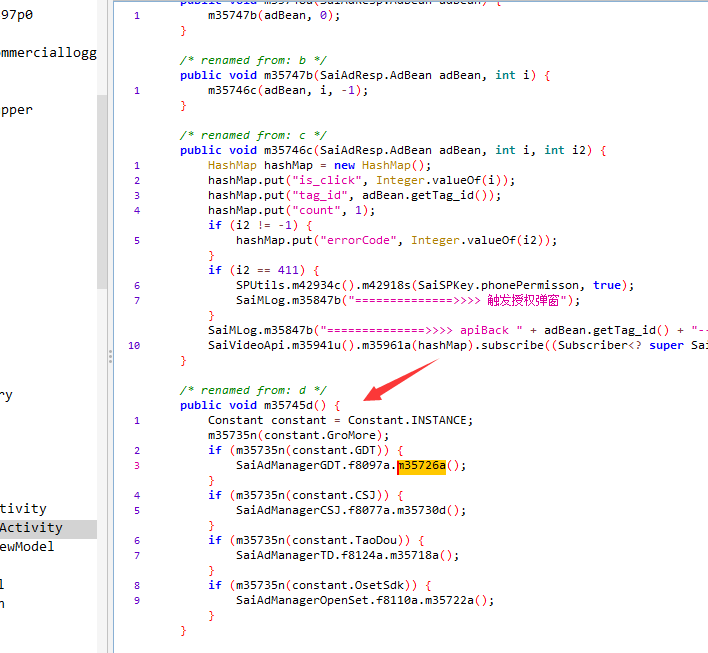Image resolution: width=708 pixels, height=653 pixels.
Task: Click the SPUtils class reference
Action: 260,285
